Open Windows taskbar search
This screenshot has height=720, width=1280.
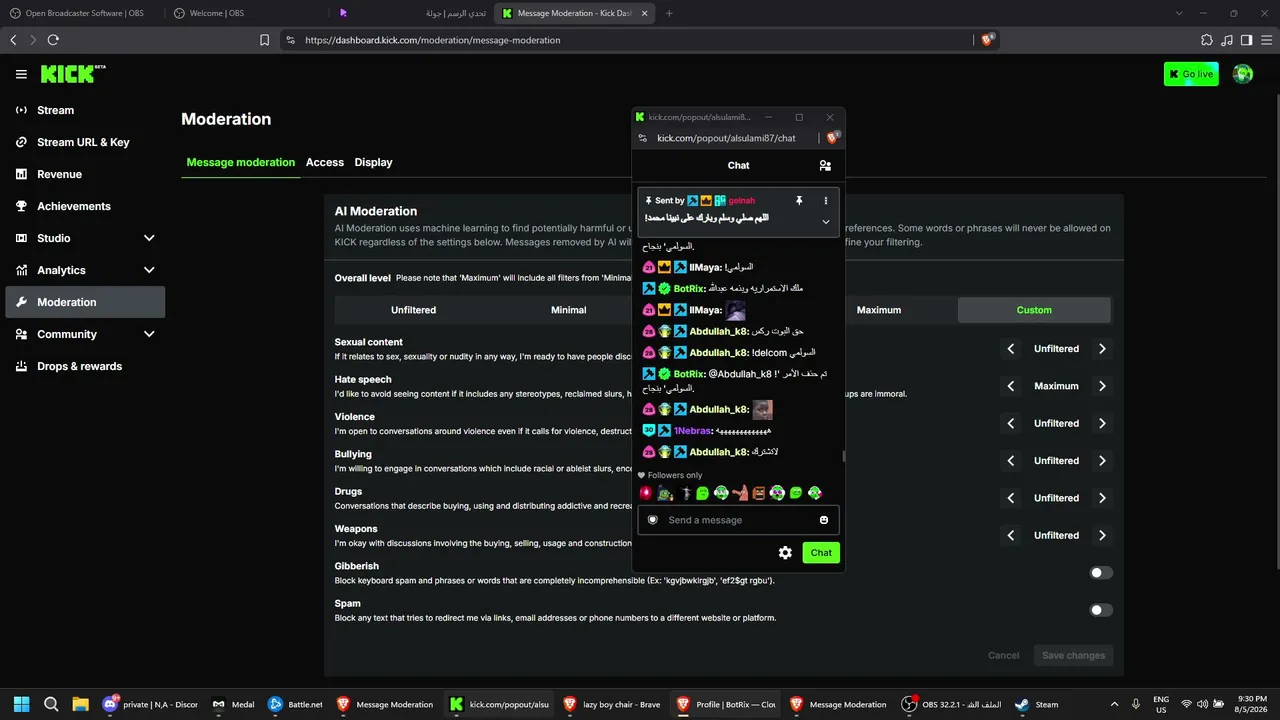(51, 704)
